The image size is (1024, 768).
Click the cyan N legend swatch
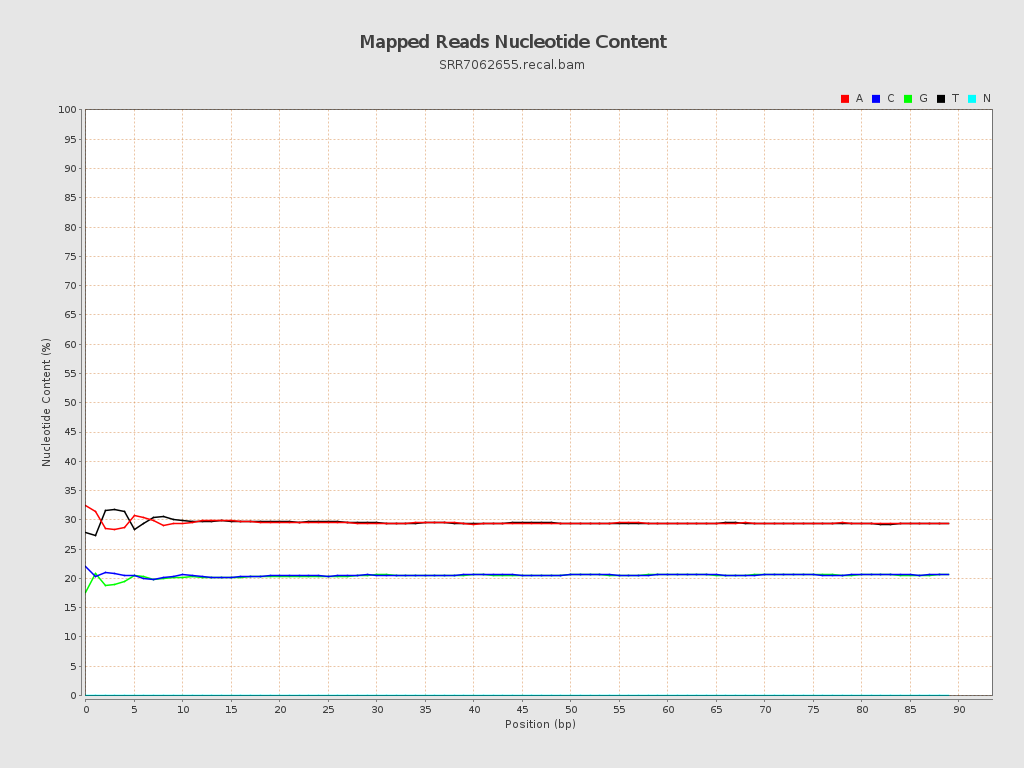pyautogui.click(x=972, y=99)
